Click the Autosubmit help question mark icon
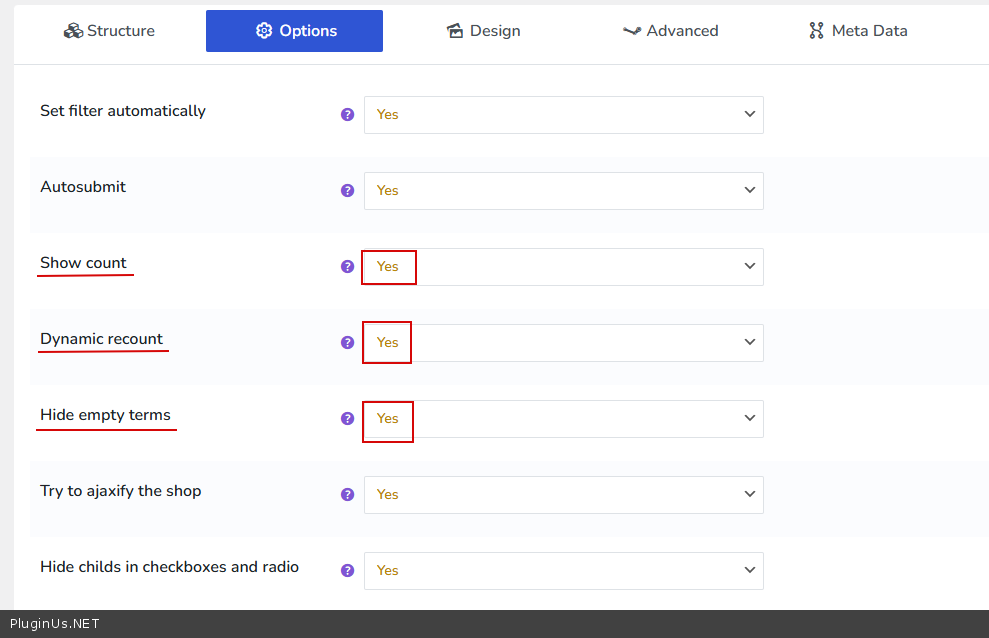989x638 pixels. click(347, 191)
